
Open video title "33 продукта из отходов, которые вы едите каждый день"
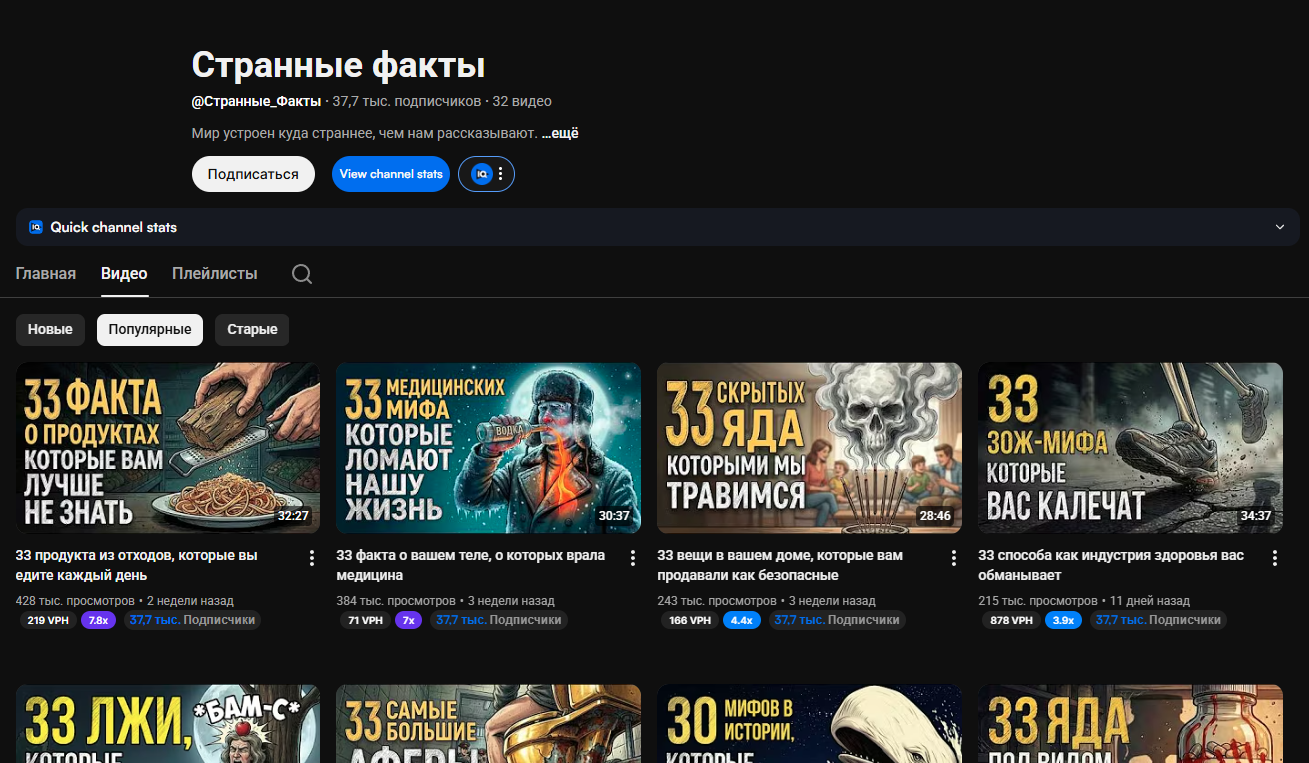(x=137, y=565)
